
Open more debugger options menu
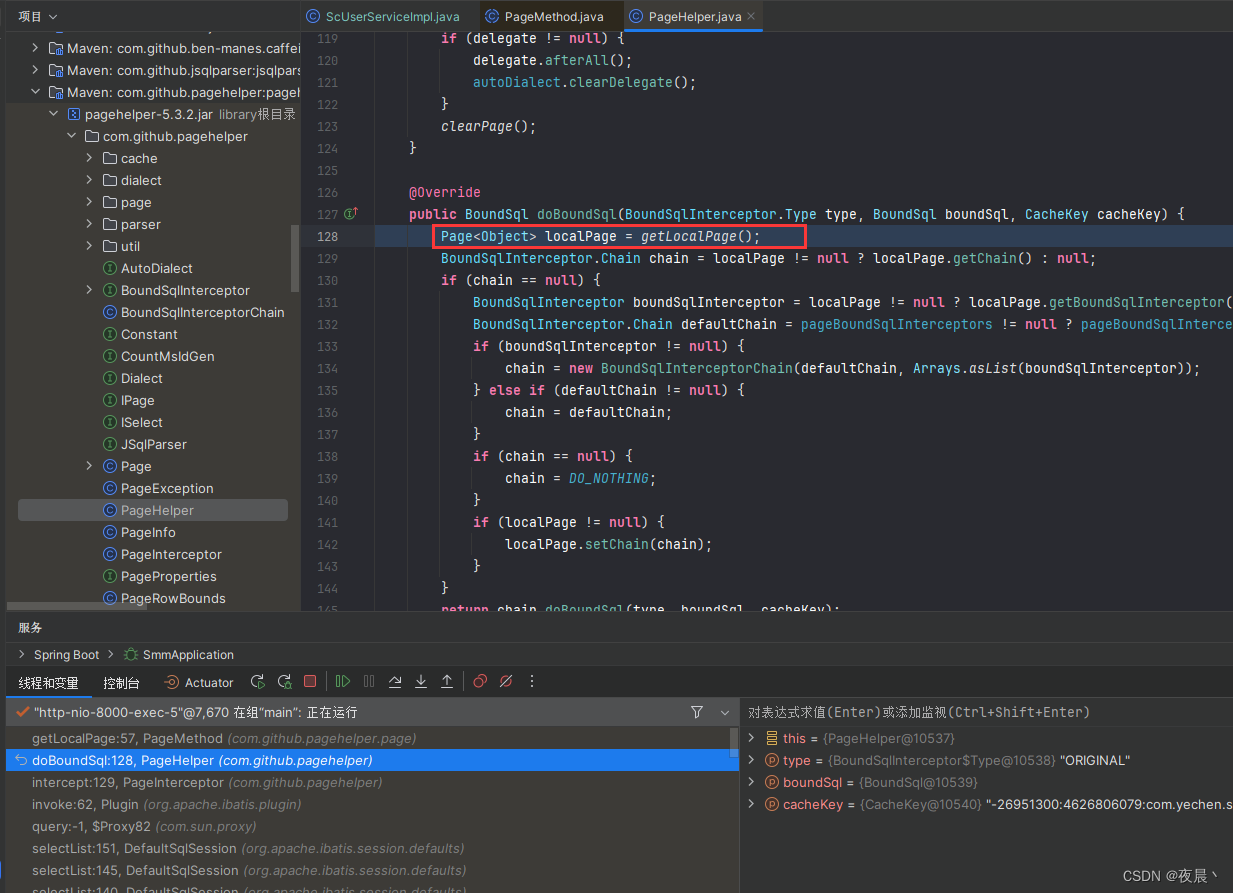532,682
